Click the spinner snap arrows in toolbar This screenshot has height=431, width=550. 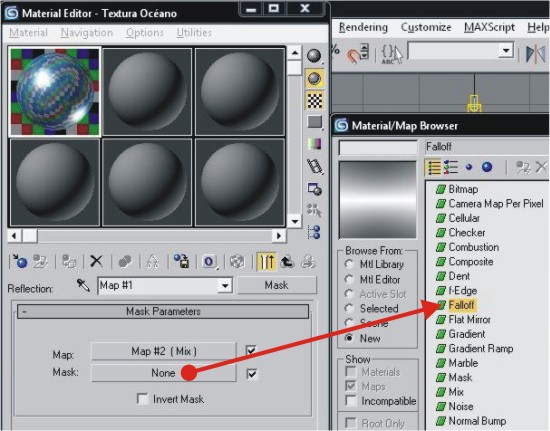tap(364, 52)
